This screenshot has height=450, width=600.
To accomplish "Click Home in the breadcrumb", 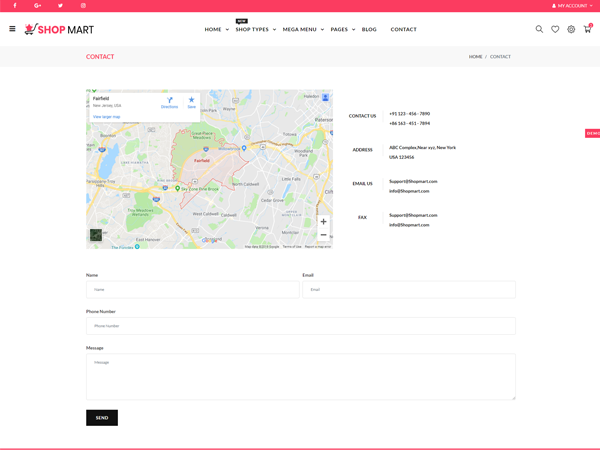I will coord(475,57).
